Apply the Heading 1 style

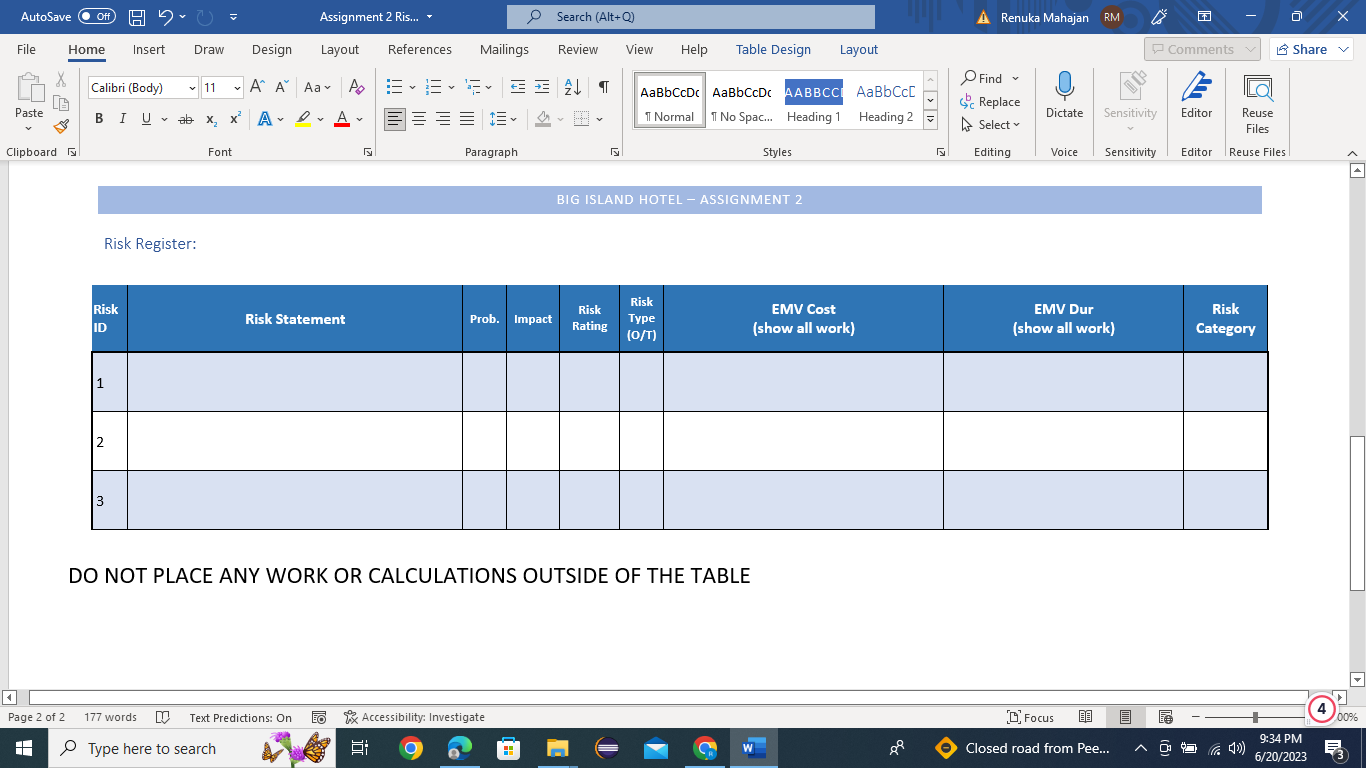point(813,101)
